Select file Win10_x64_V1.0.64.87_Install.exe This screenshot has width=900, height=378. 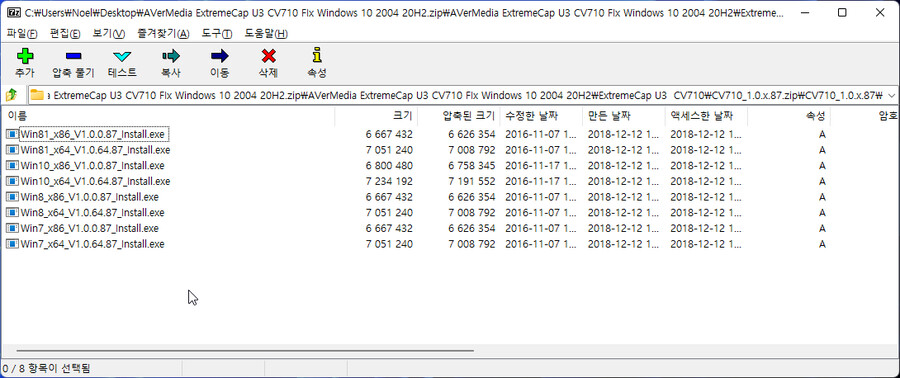95,181
